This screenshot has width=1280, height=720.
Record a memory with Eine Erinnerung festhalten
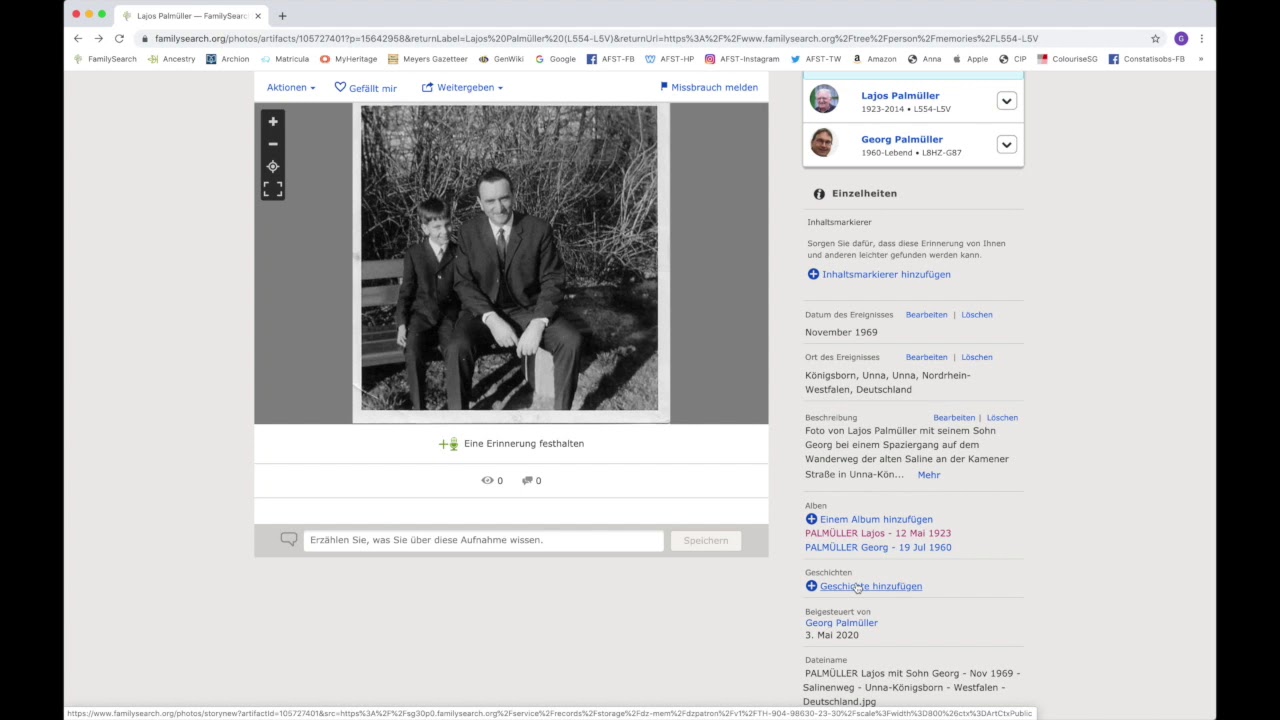coord(511,444)
